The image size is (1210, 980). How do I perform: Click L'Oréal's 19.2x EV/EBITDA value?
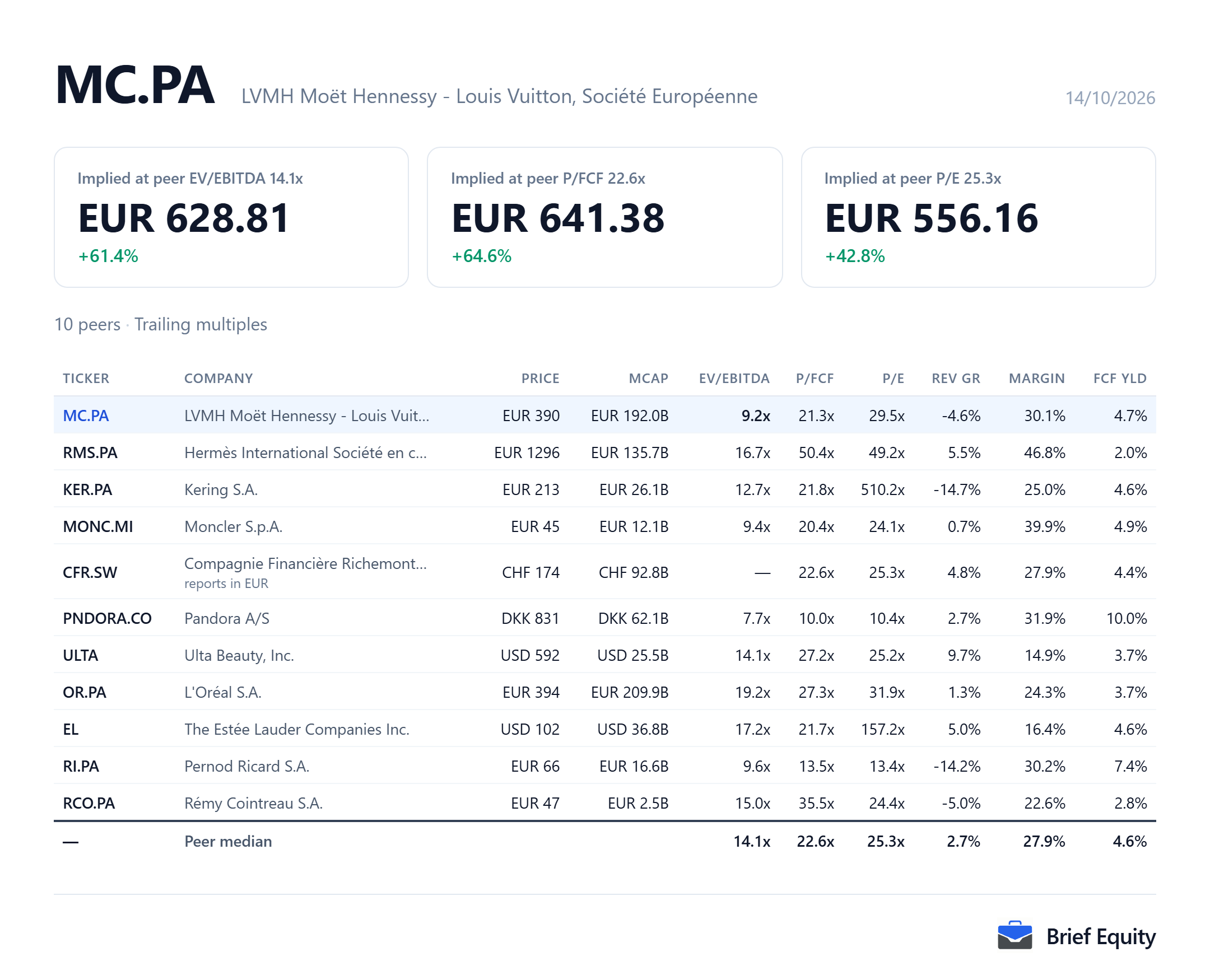752,692
